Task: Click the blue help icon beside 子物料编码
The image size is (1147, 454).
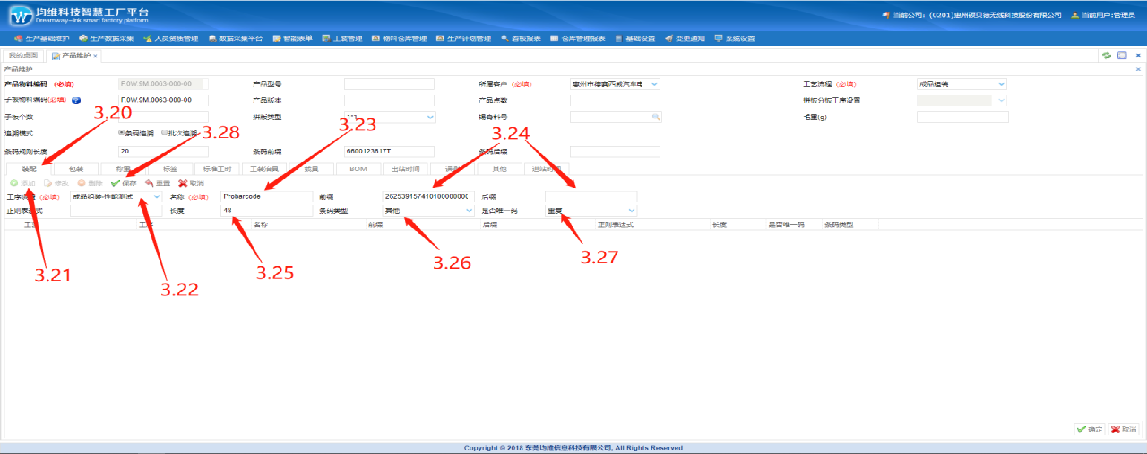Action: point(76,100)
